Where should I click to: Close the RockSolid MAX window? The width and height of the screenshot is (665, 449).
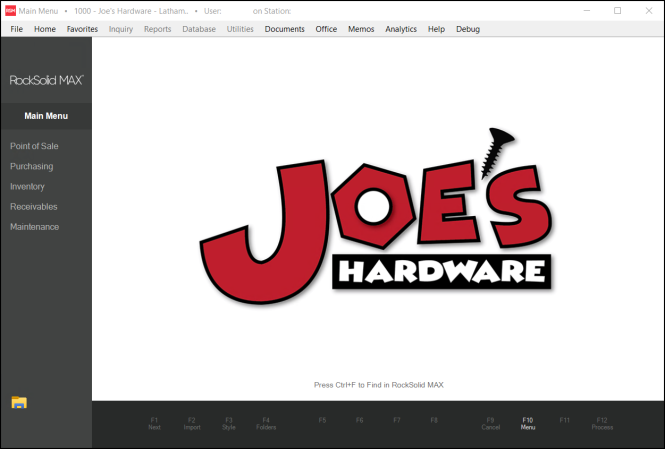coord(649,11)
